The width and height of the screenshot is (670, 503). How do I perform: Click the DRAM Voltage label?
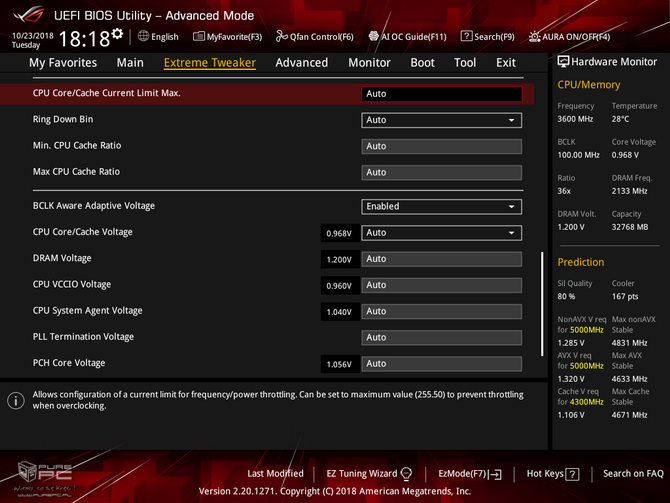coord(62,258)
